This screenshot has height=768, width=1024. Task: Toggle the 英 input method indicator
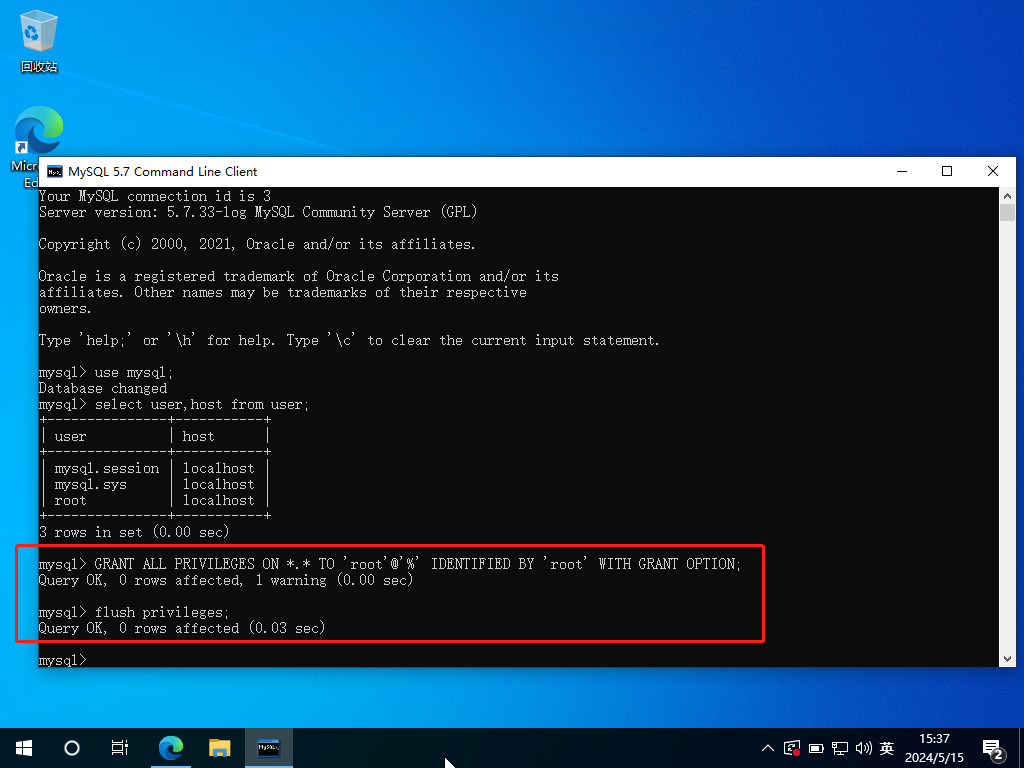pos(886,748)
